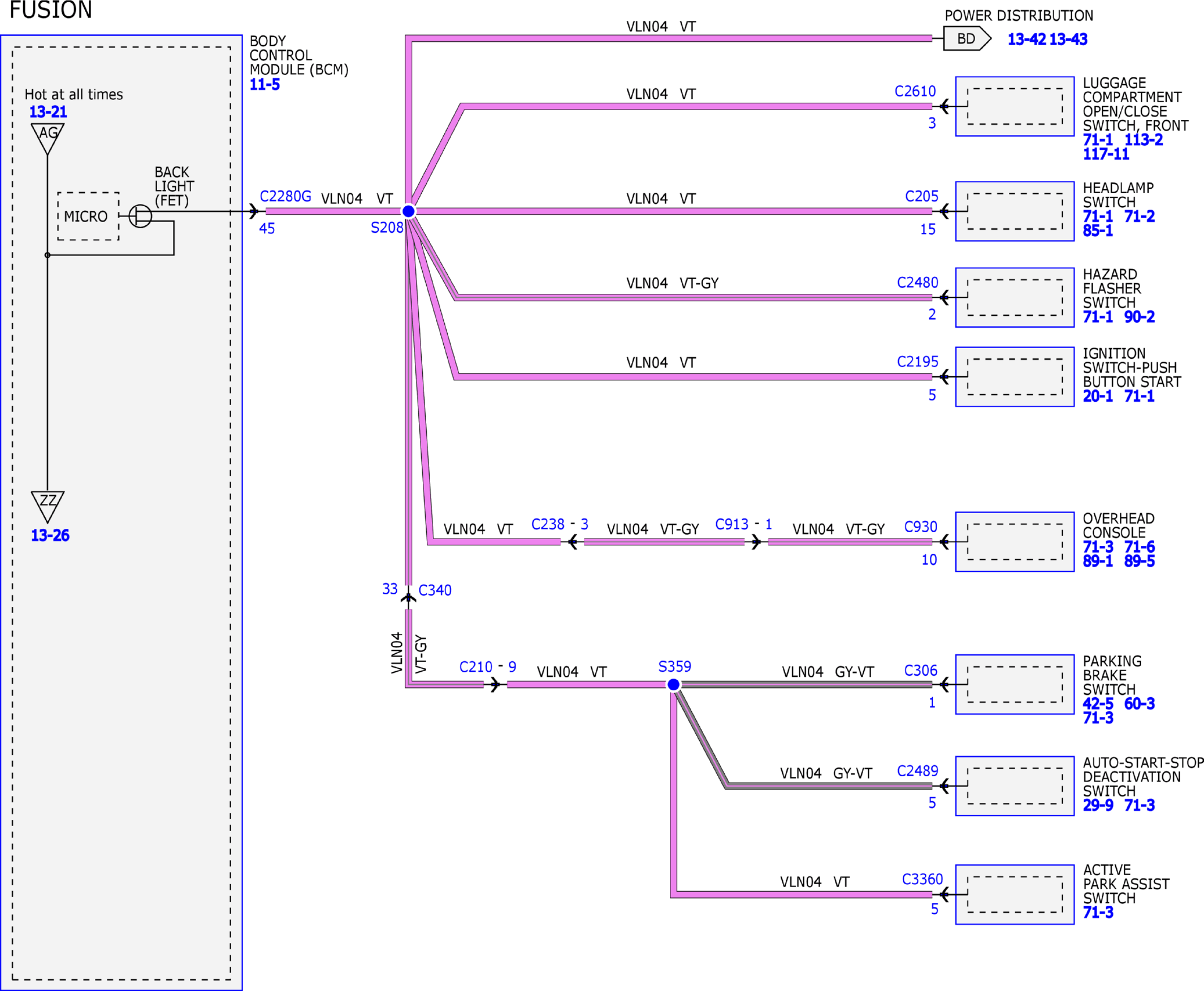Image resolution: width=1204 pixels, height=991 pixels.
Task: Click the BD power distribution arrow
Action: [967, 39]
